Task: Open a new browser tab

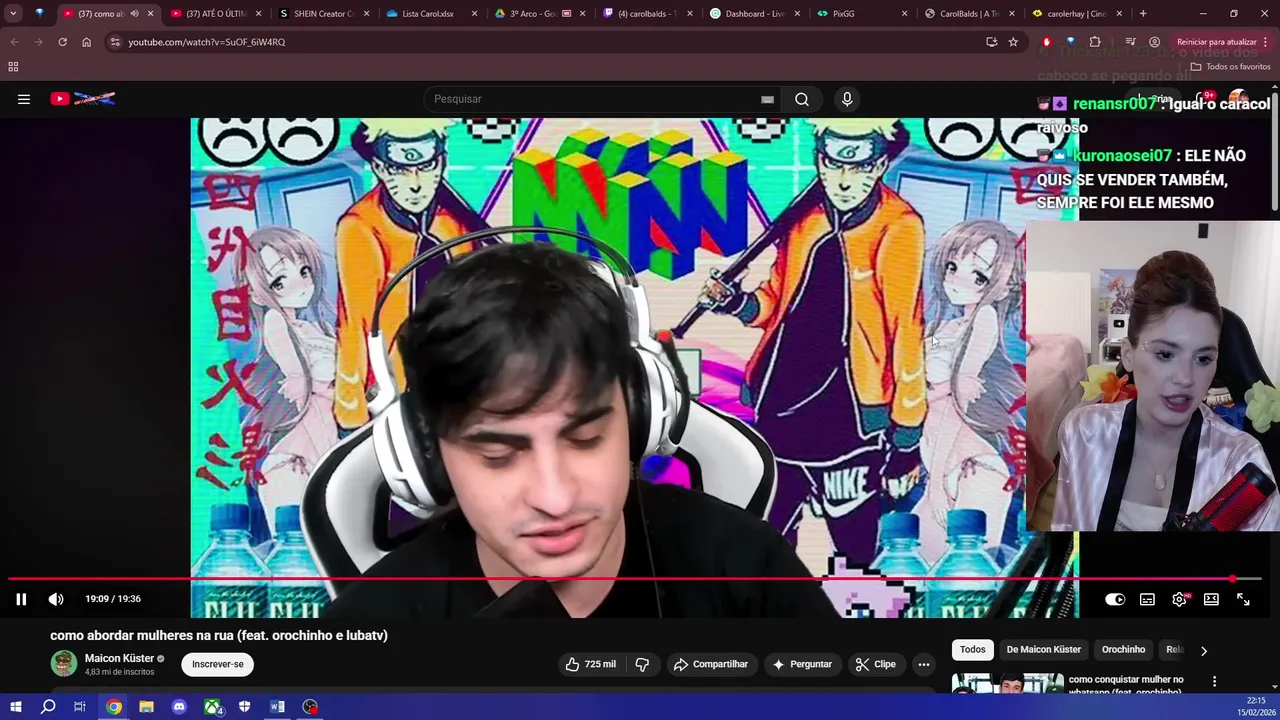Action: pos(1143,14)
